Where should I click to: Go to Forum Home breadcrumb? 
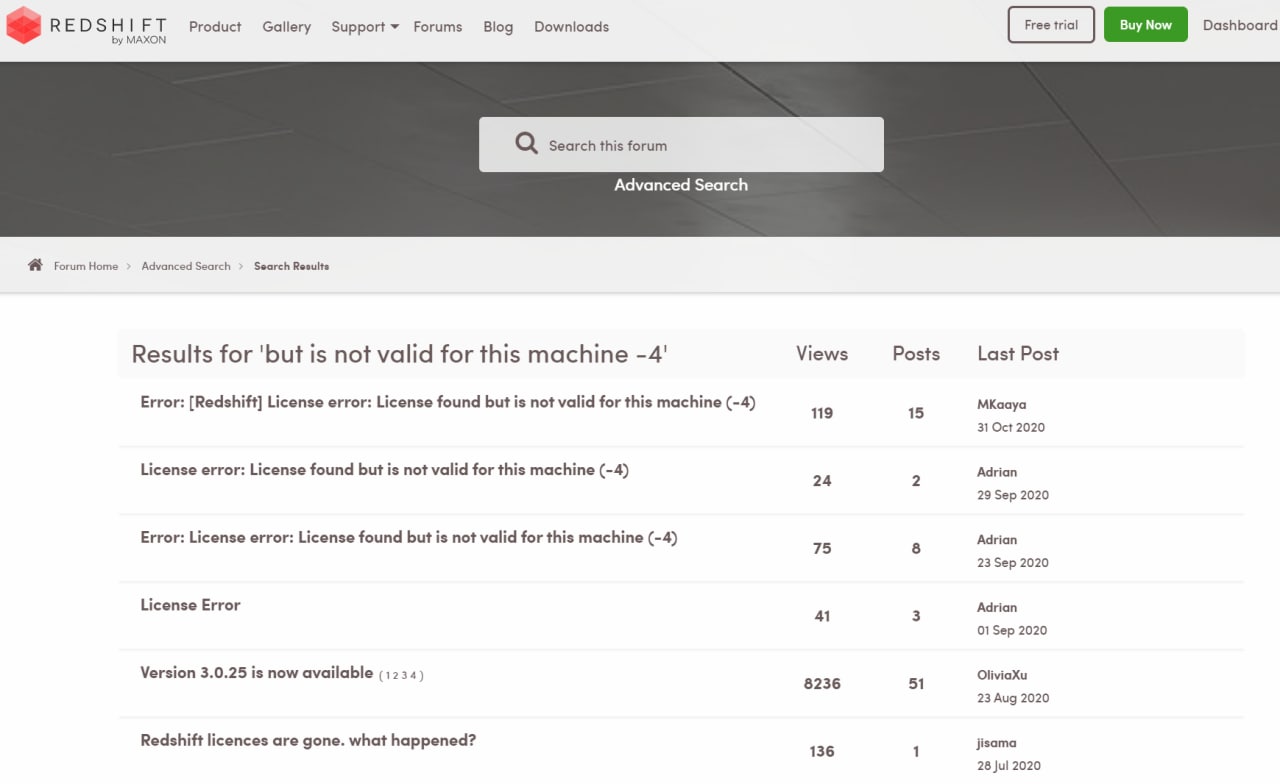[86, 266]
